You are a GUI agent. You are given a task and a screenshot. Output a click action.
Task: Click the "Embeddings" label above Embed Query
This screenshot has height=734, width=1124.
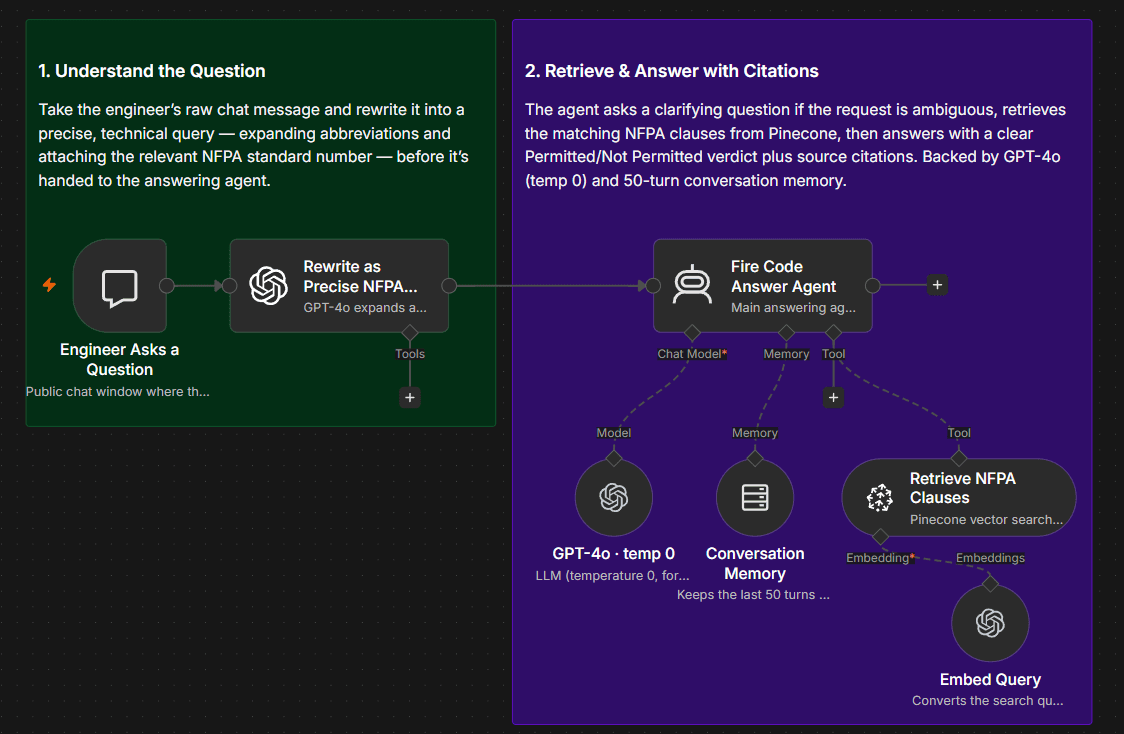(991, 558)
